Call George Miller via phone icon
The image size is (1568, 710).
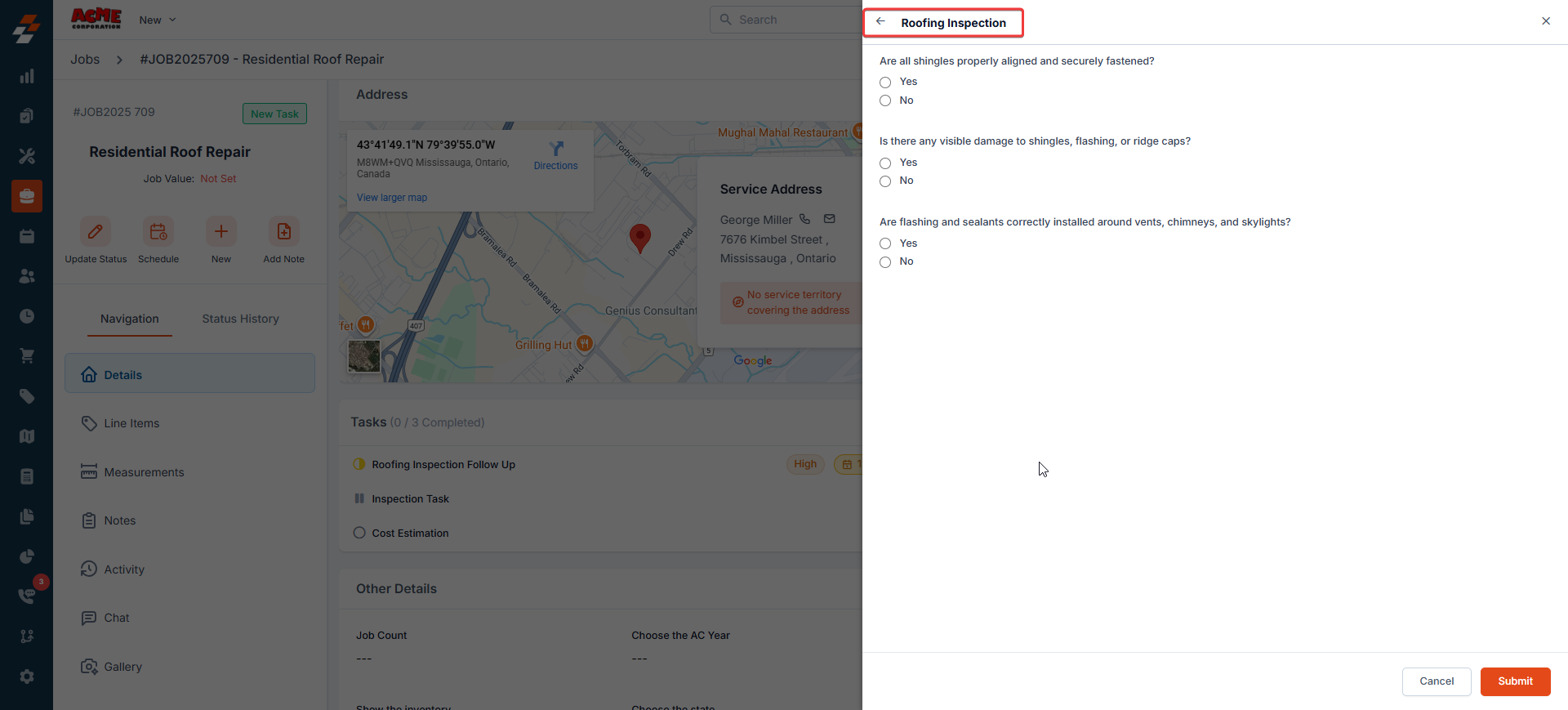coord(804,219)
